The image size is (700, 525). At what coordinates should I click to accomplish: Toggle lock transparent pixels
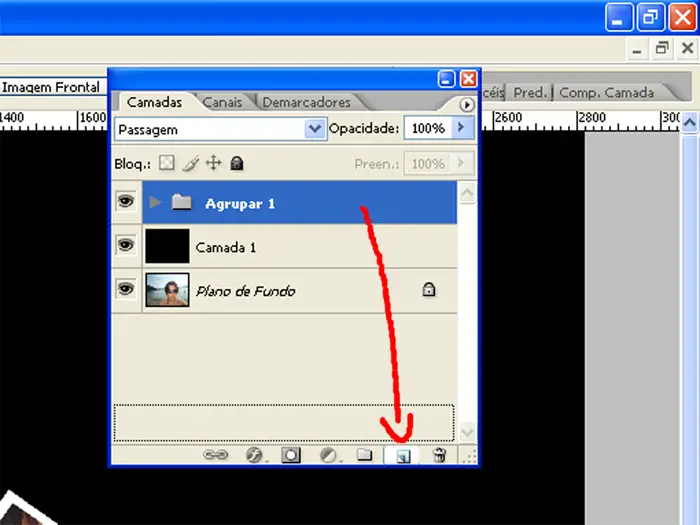(167, 163)
